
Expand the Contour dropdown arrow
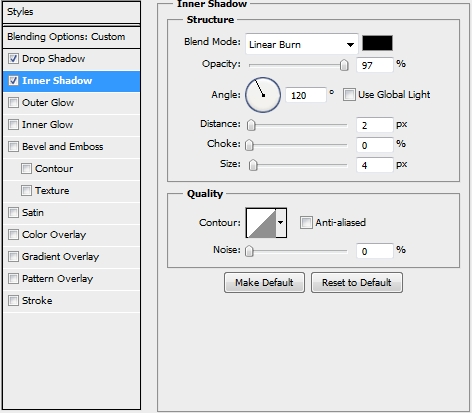[281, 223]
